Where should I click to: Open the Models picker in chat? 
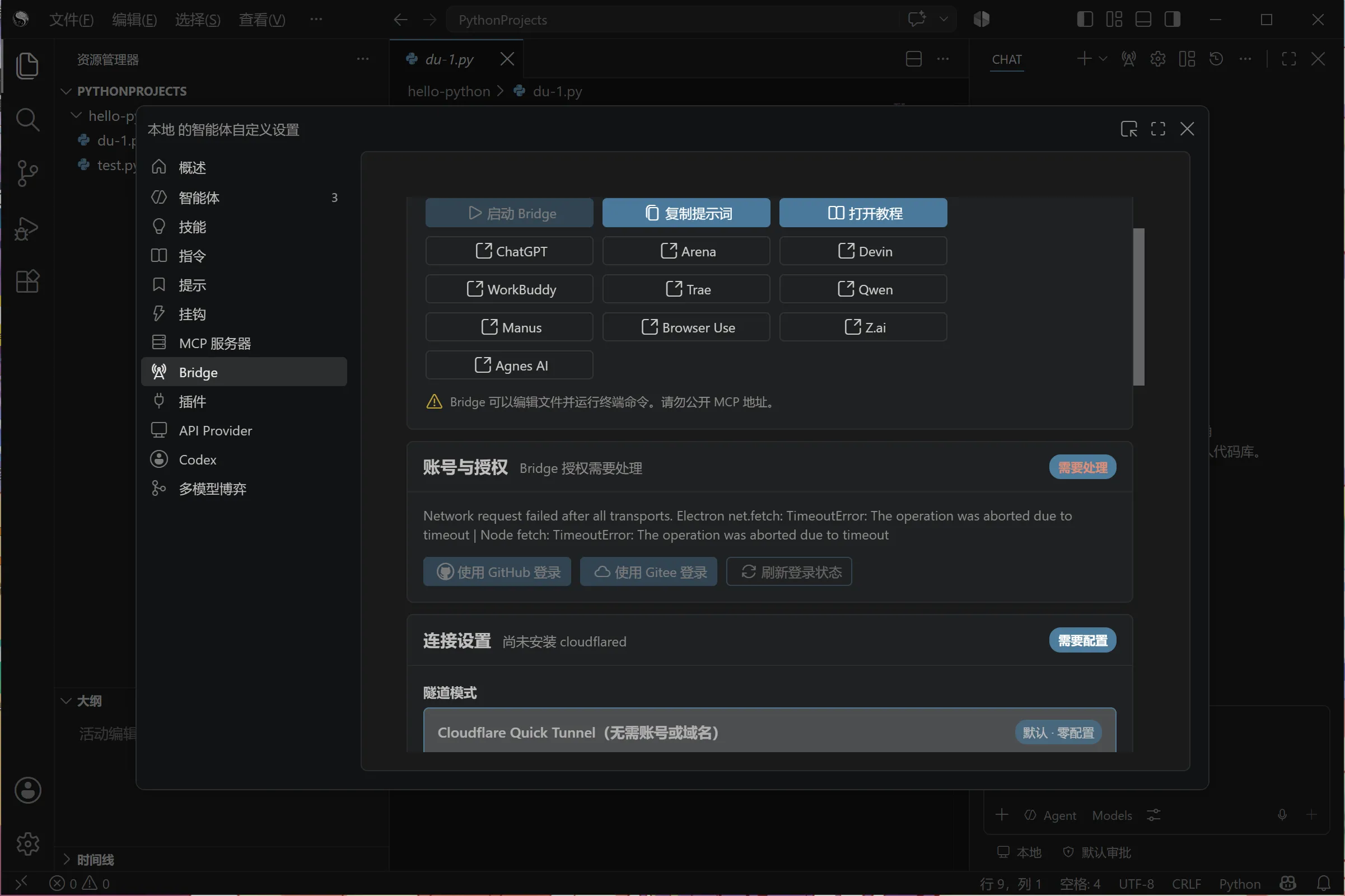tap(1111, 815)
